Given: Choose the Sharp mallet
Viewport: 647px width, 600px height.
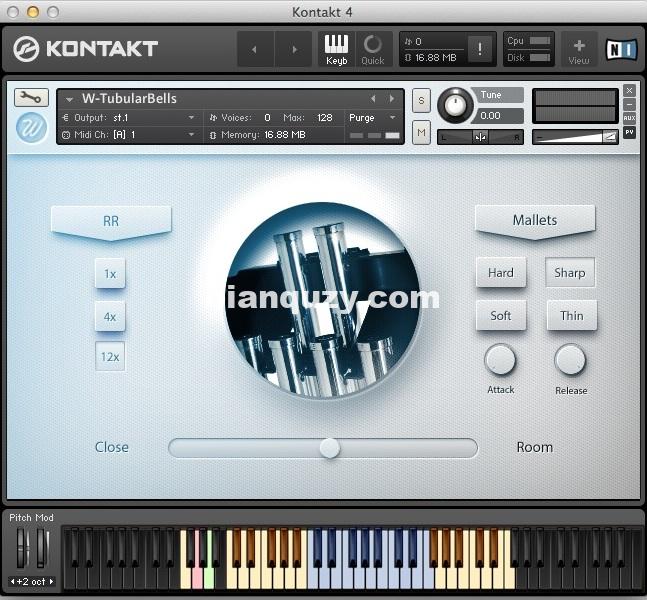Looking at the screenshot, I should point(570,273).
